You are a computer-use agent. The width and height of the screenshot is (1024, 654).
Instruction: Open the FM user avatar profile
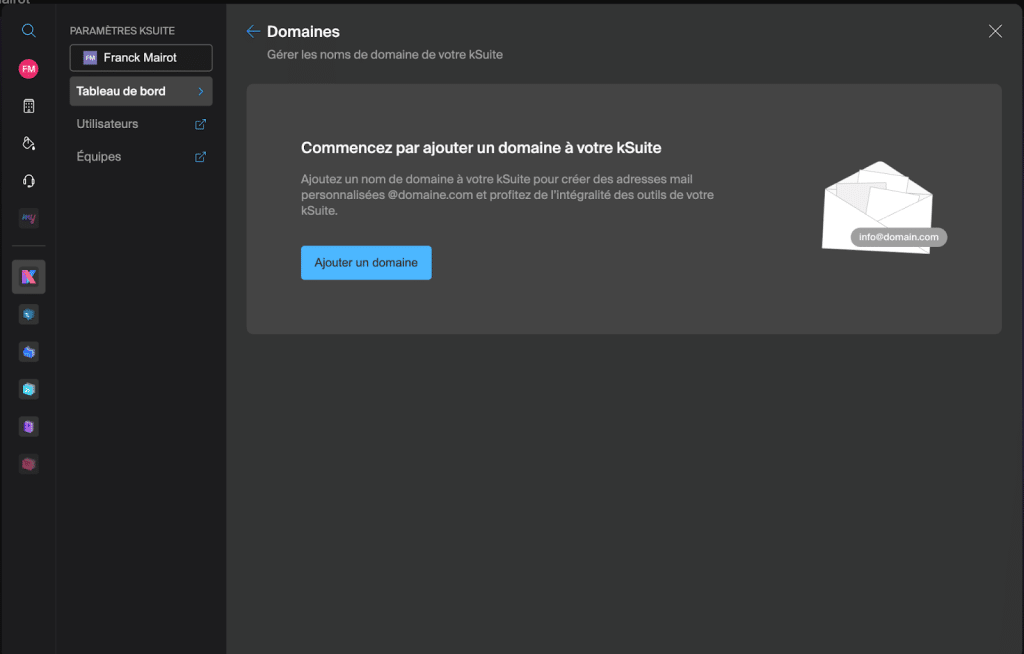(x=28, y=68)
